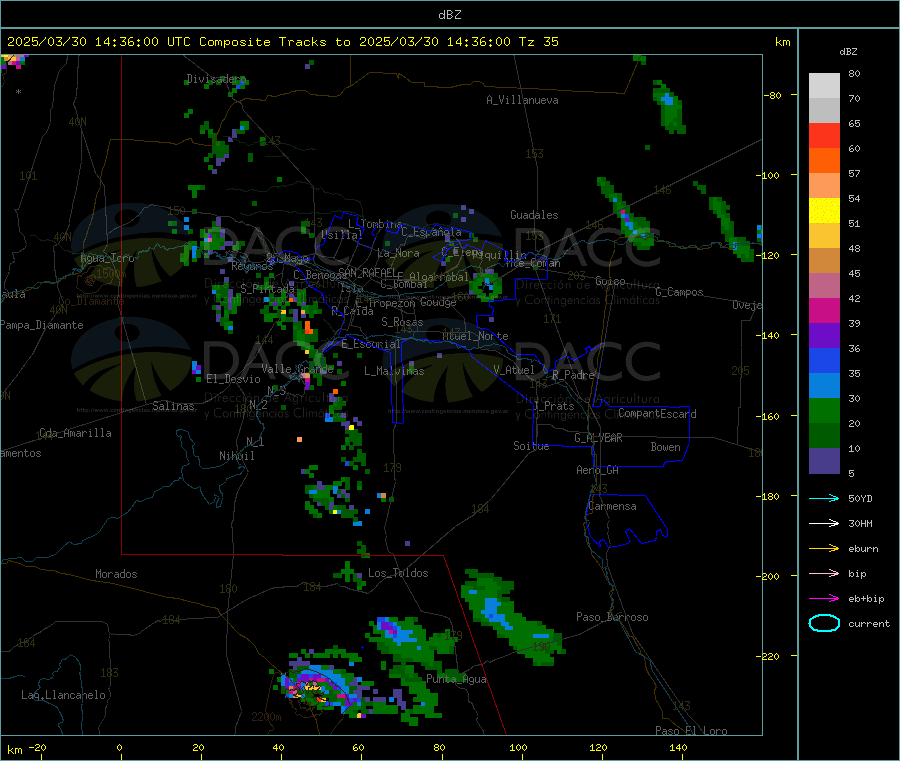Click the Punta_Agua map label
Screen dimensions: 900x761
456,679
